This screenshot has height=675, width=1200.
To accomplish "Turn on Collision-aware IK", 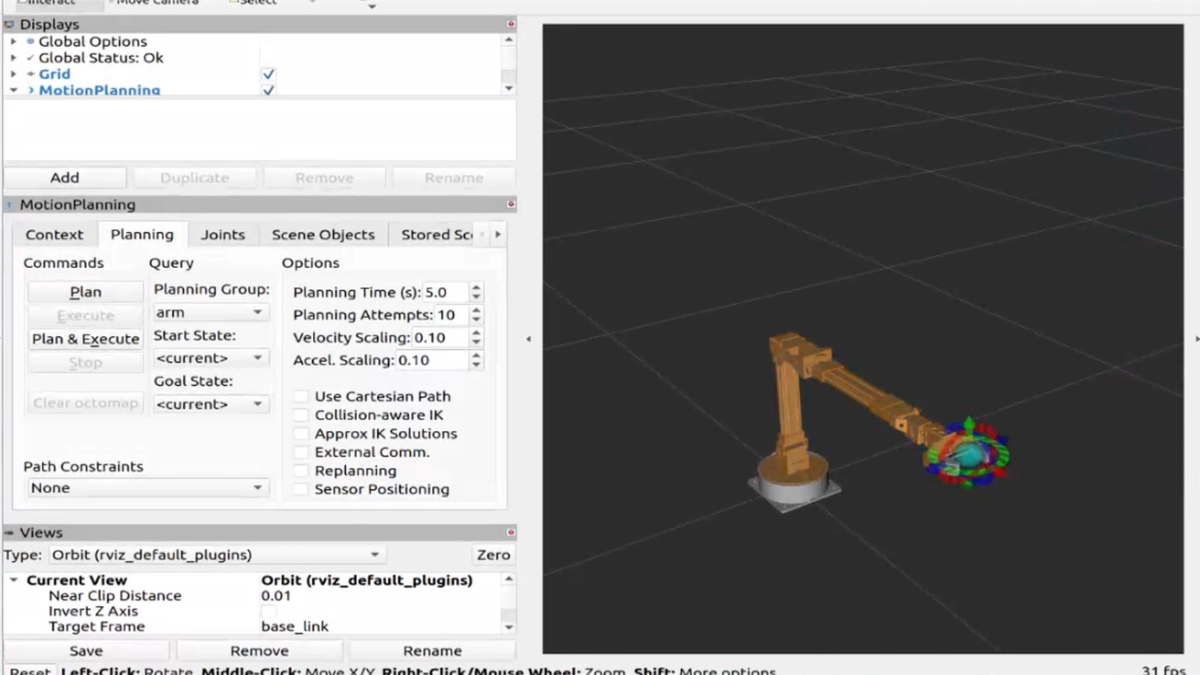I will (301, 415).
